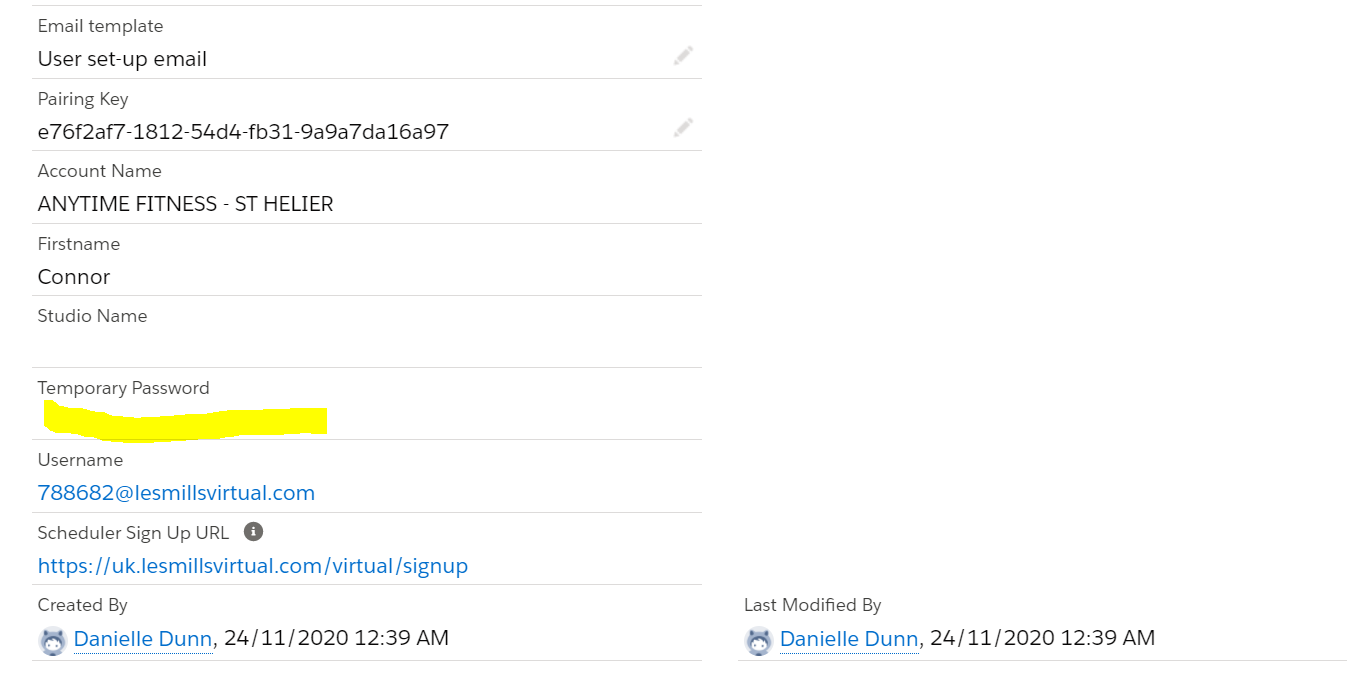The height and width of the screenshot is (684, 1347).
Task: Click the Email template label
Action: pyautogui.click(x=100, y=26)
